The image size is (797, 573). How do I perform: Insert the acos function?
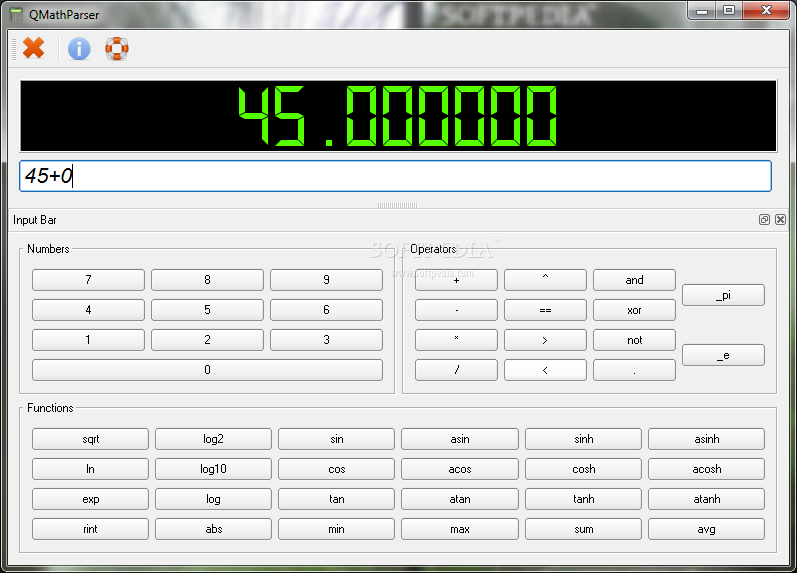coord(460,469)
